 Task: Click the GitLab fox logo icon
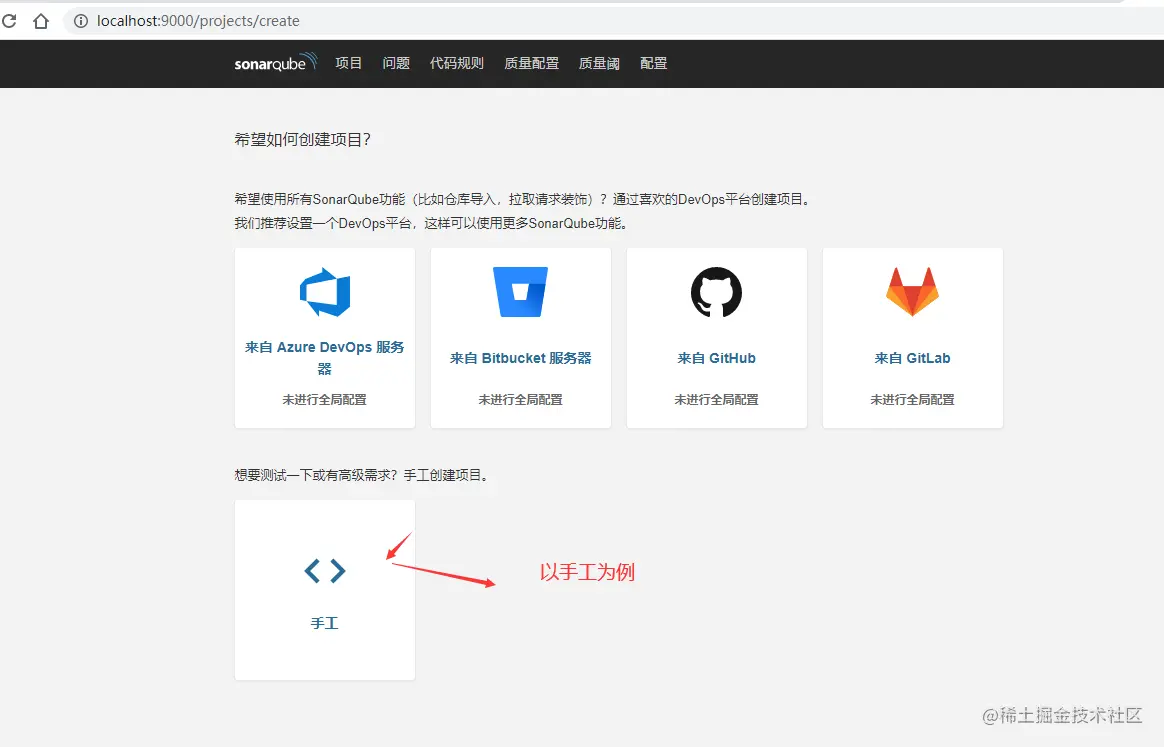(x=912, y=292)
